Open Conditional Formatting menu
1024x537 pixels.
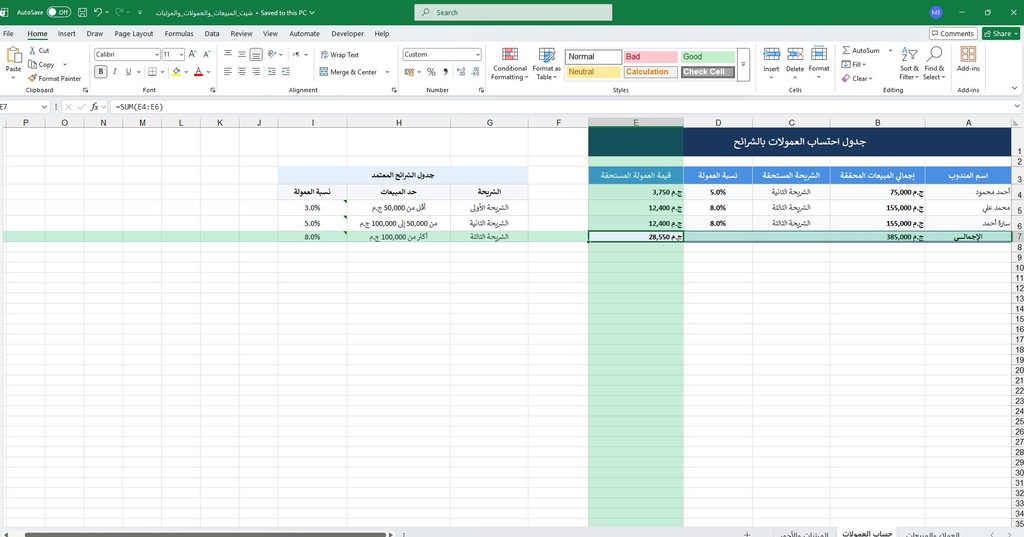(509, 63)
